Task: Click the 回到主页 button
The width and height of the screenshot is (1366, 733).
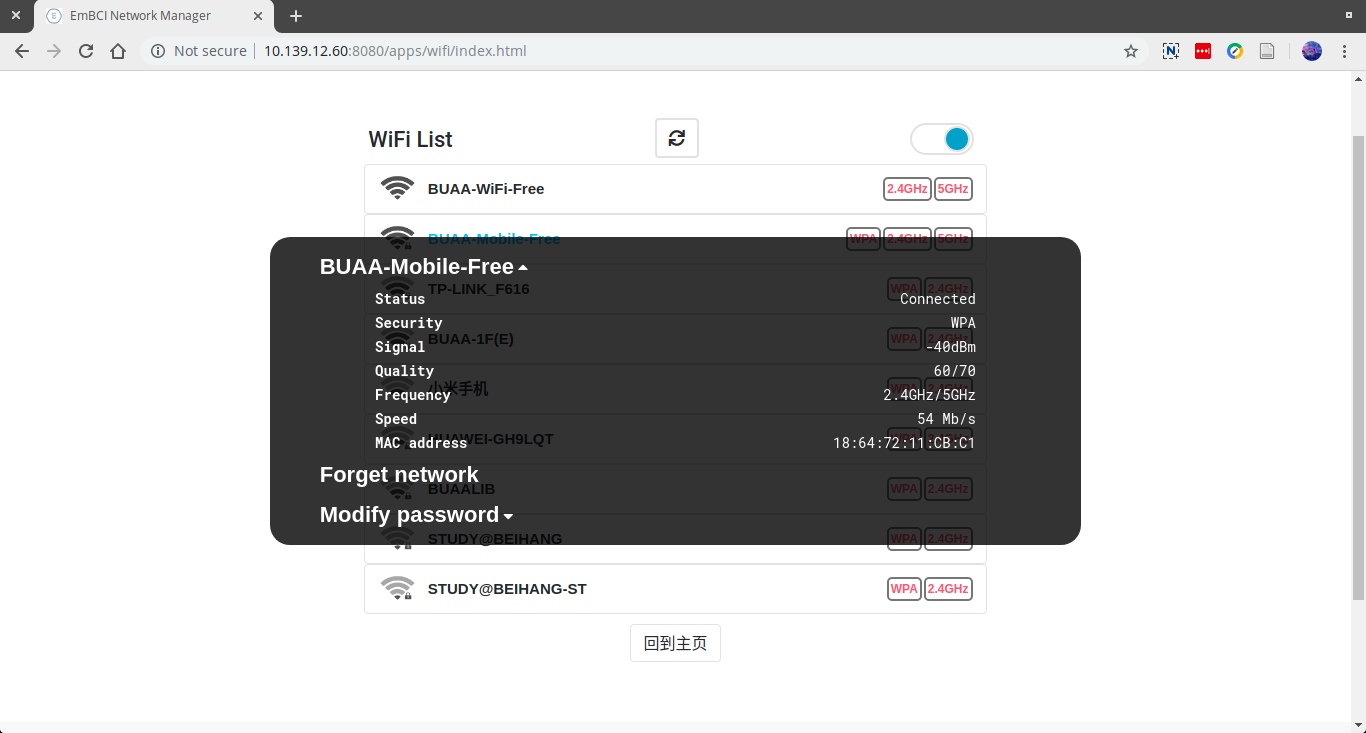Action: [x=675, y=642]
